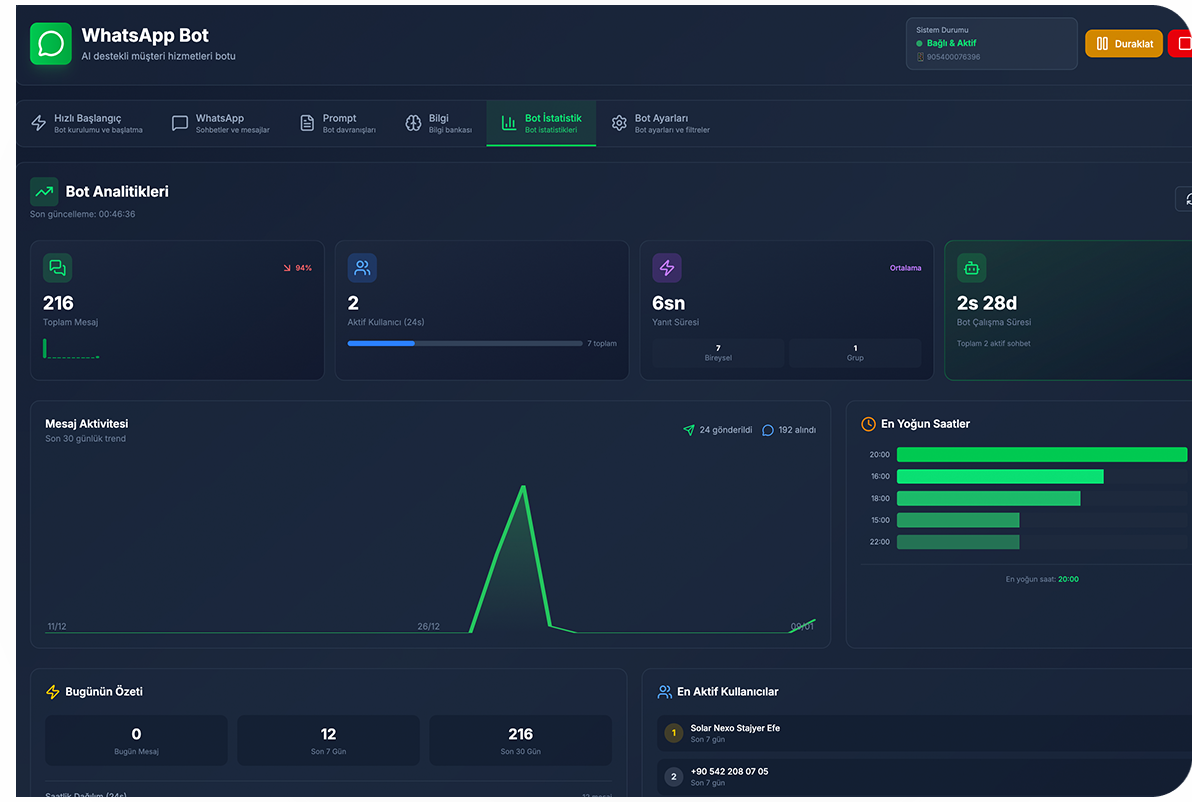Click the Aktif Kullanıcı people icon
The image size is (1192, 802).
(362, 268)
